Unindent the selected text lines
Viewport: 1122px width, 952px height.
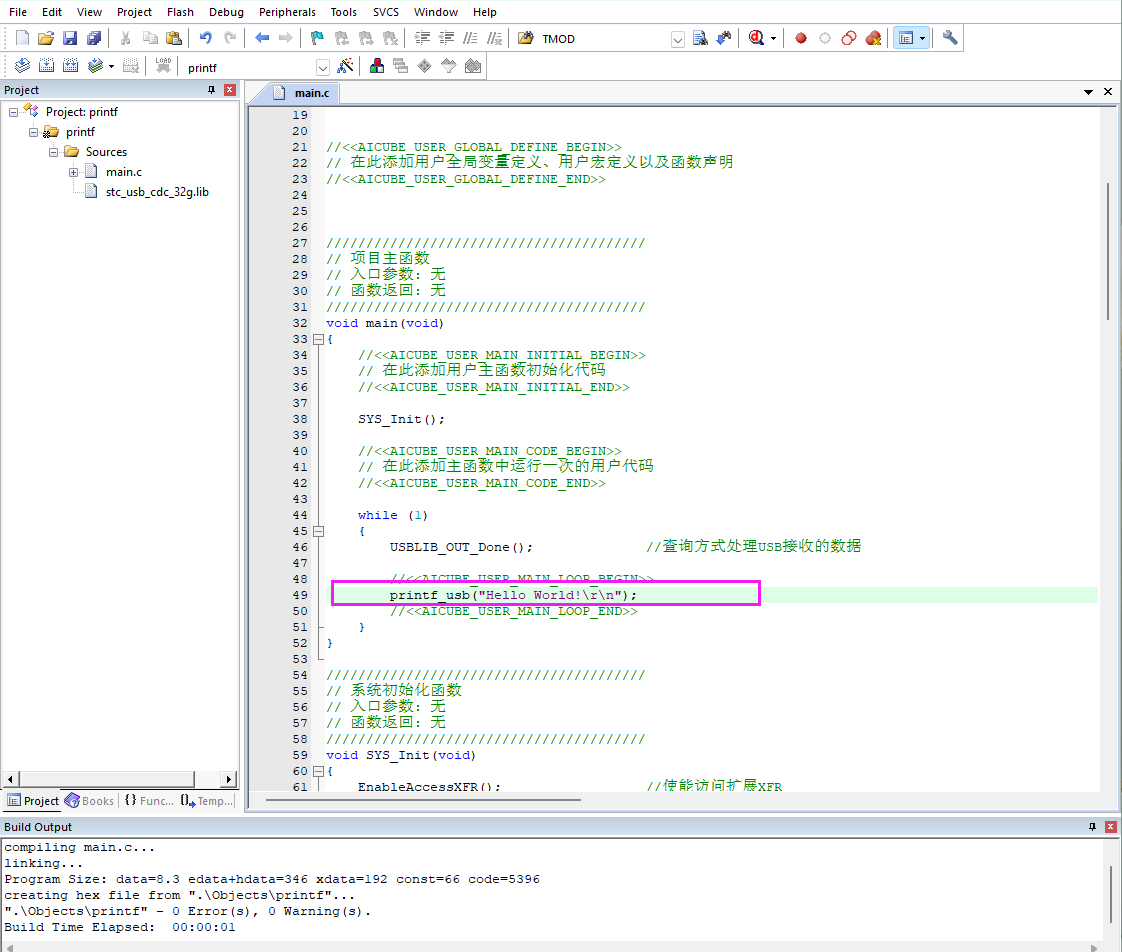point(447,38)
